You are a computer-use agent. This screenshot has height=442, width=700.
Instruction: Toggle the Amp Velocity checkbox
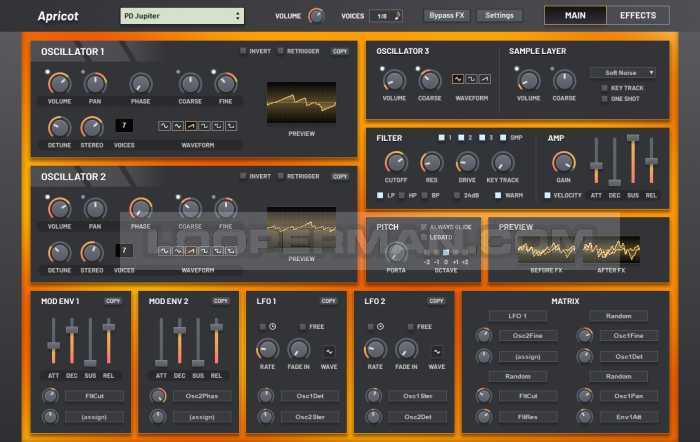pos(548,195)
